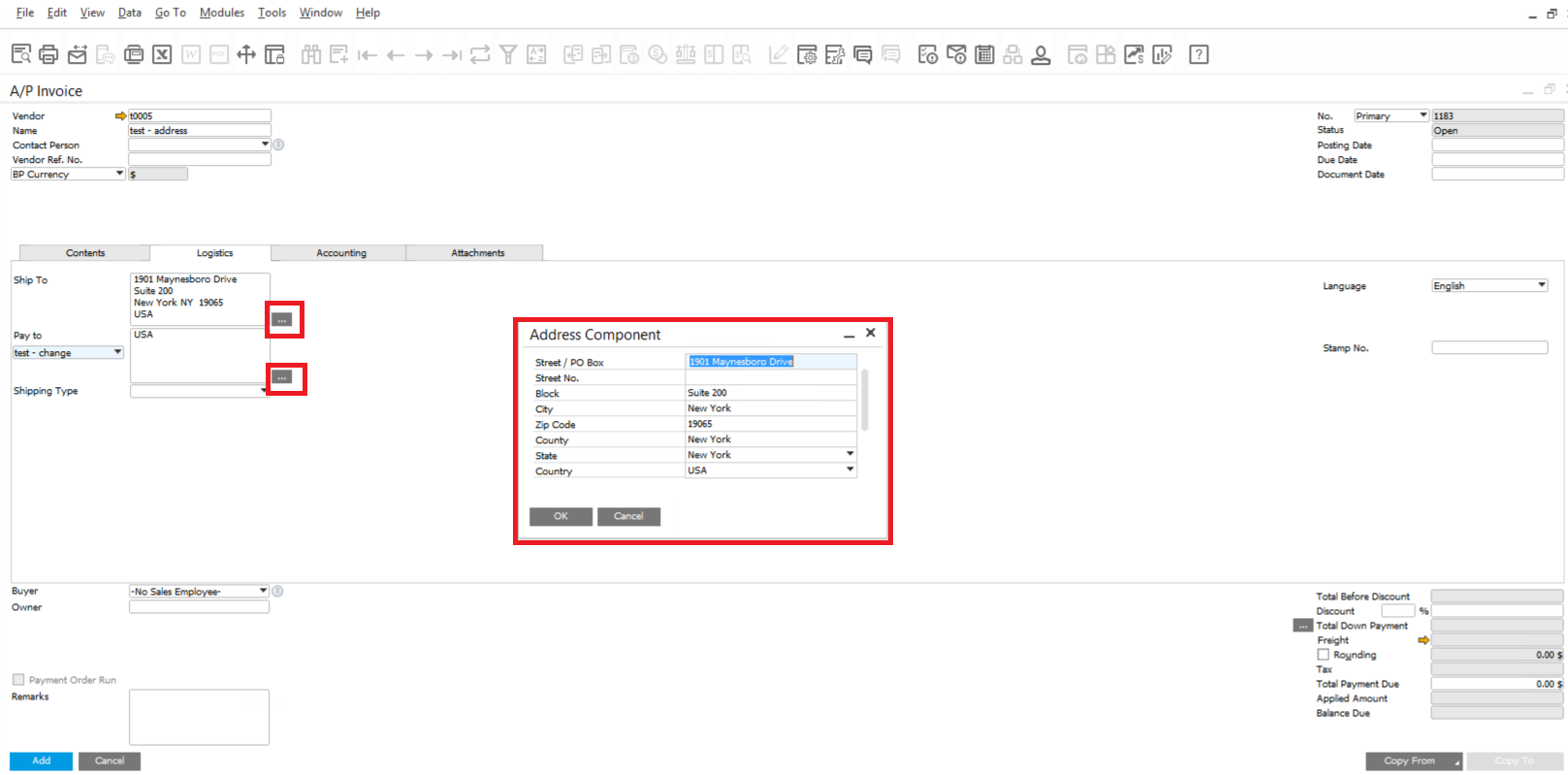Open the BP Currency dropdown
1568x775 pixels.
coord(119,175)
